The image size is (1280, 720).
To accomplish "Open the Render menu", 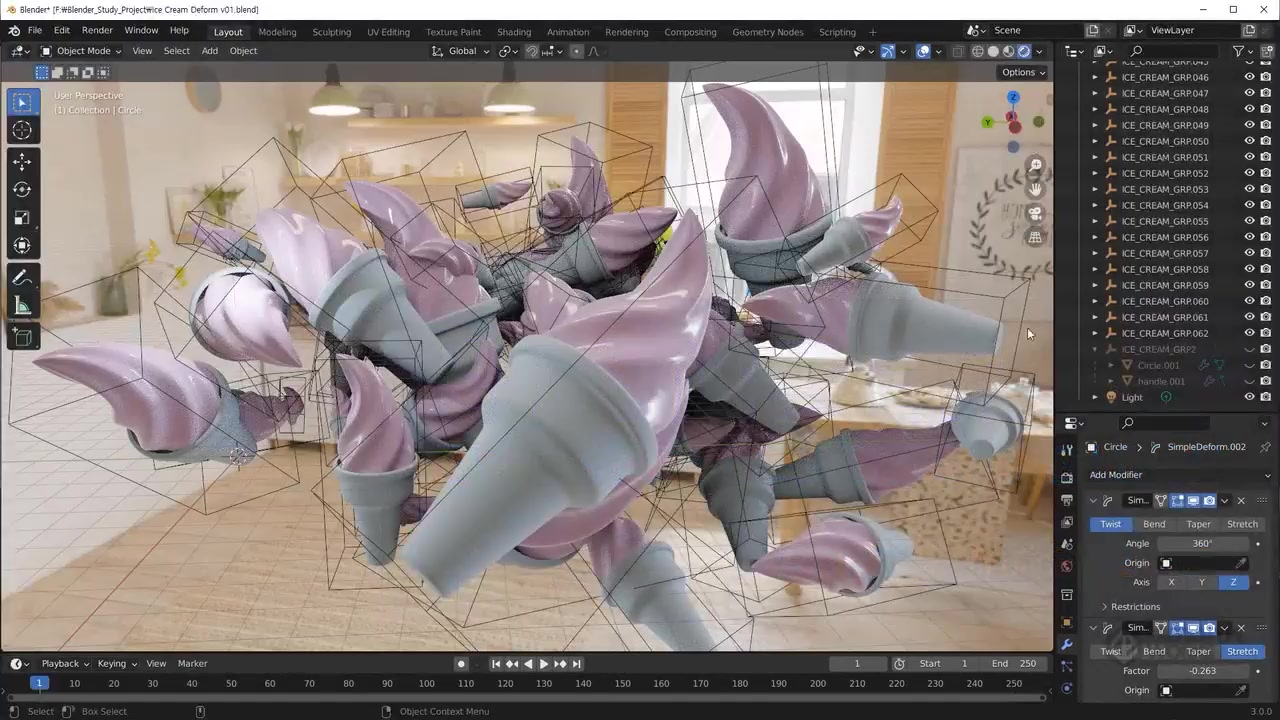I will 97,31.
